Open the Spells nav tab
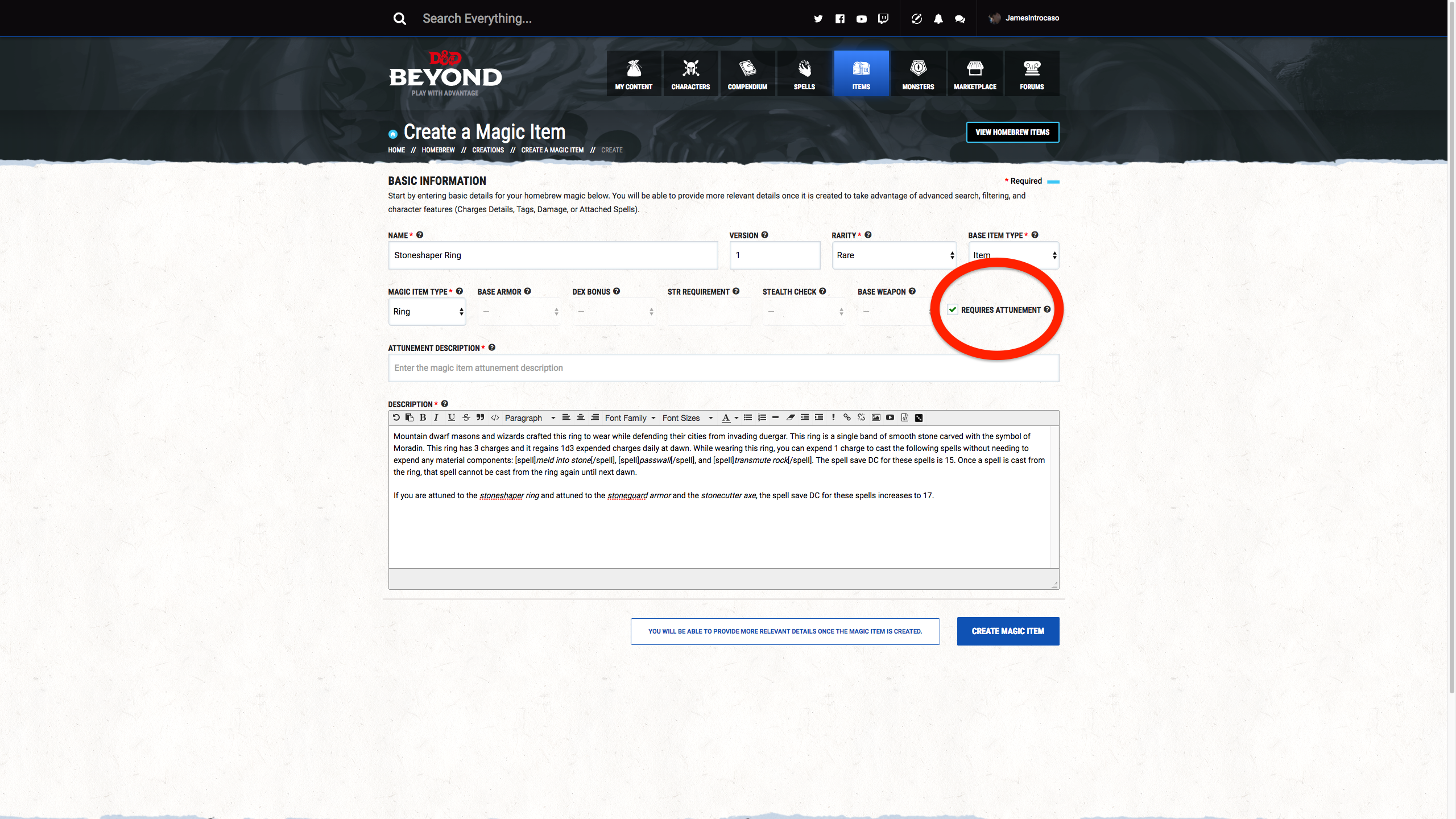 click(x=804, y=73)
